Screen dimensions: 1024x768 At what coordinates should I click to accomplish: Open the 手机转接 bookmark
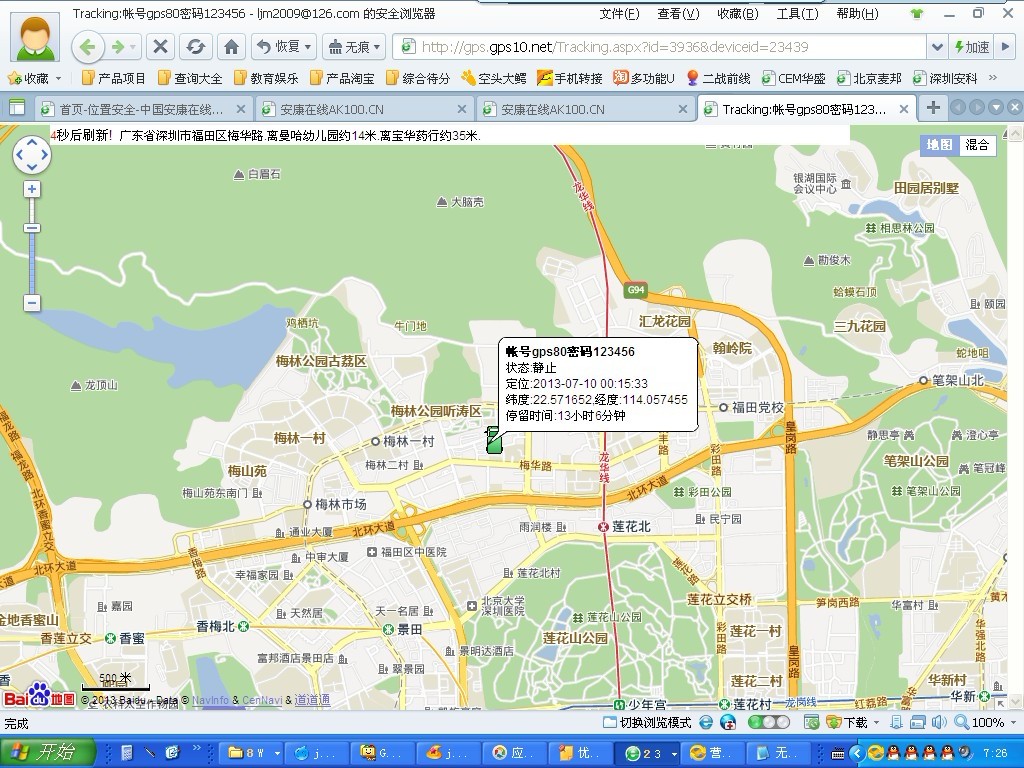point(569,78)
